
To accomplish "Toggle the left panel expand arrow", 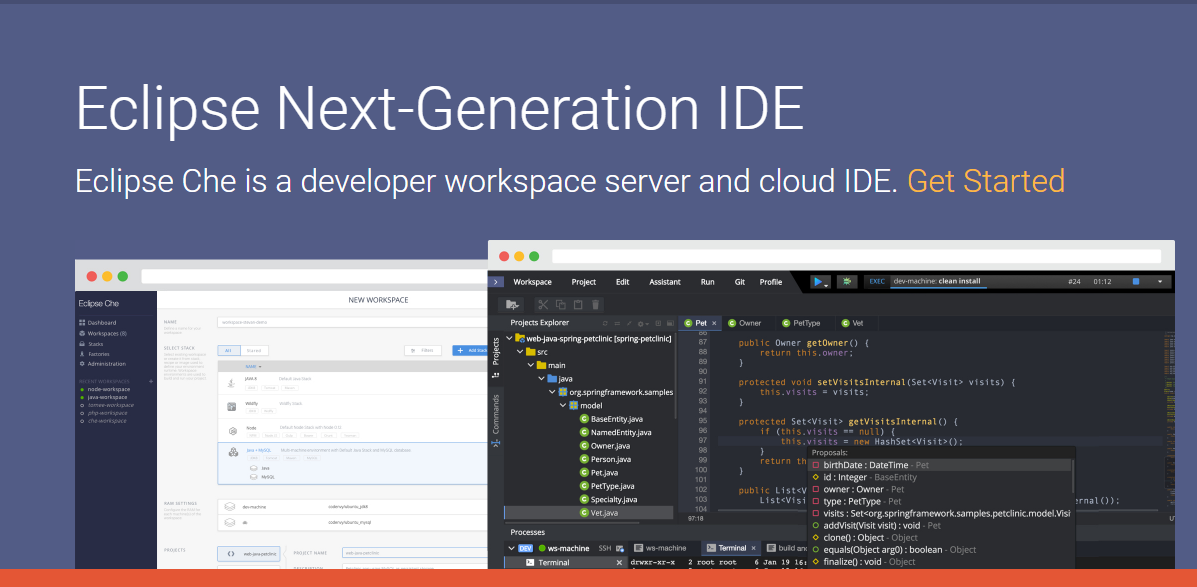I will coord(496,282).
